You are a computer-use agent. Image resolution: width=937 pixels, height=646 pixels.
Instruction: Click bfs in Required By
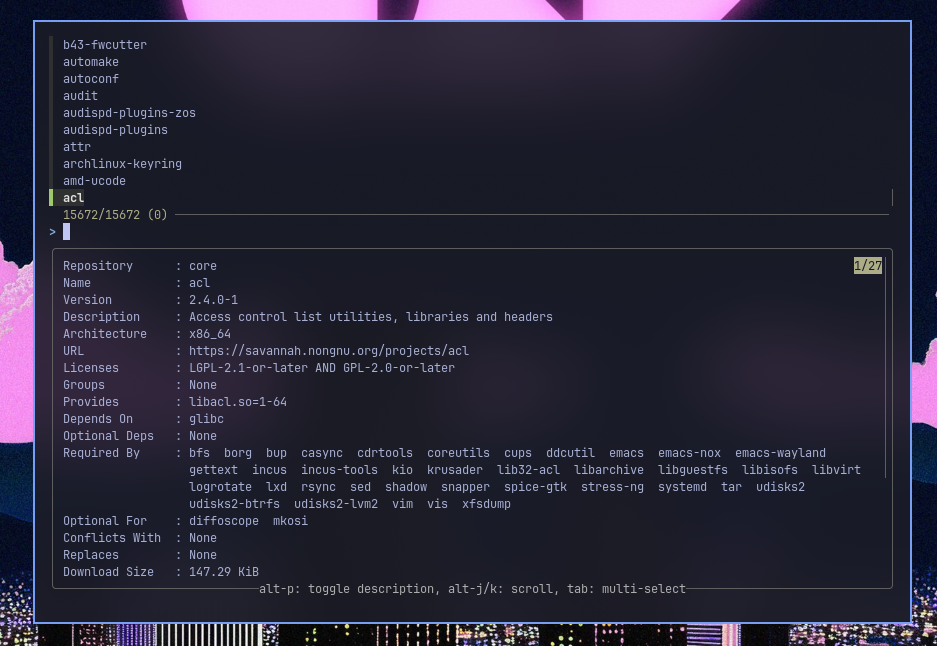pyautogui.click(x=199, y=453)
